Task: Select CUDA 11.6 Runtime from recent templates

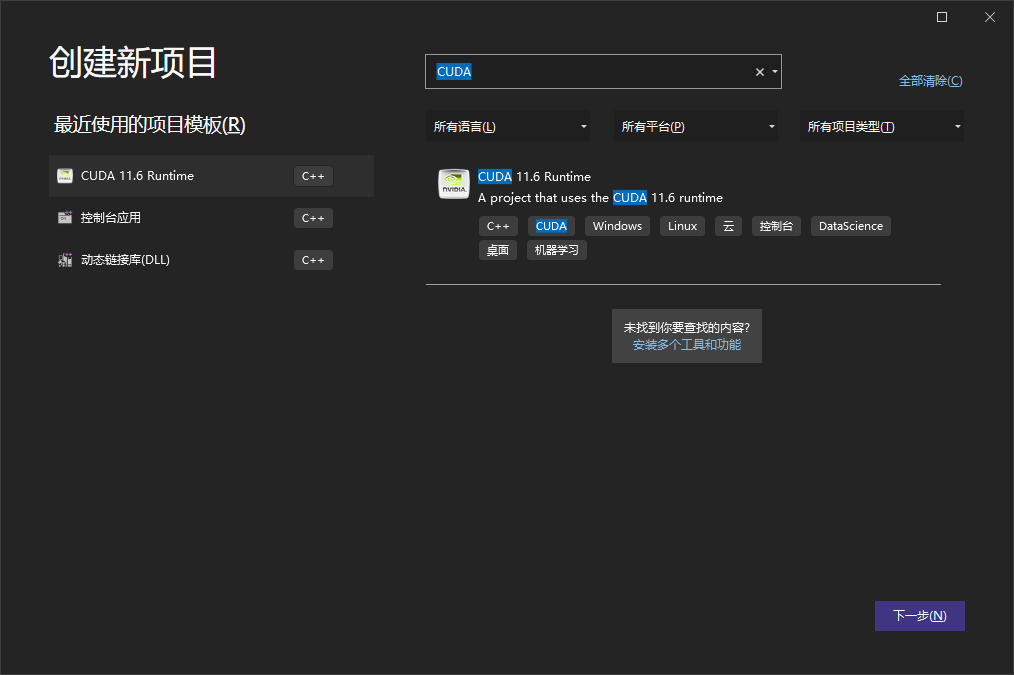Action: click(x=138, y=176)
